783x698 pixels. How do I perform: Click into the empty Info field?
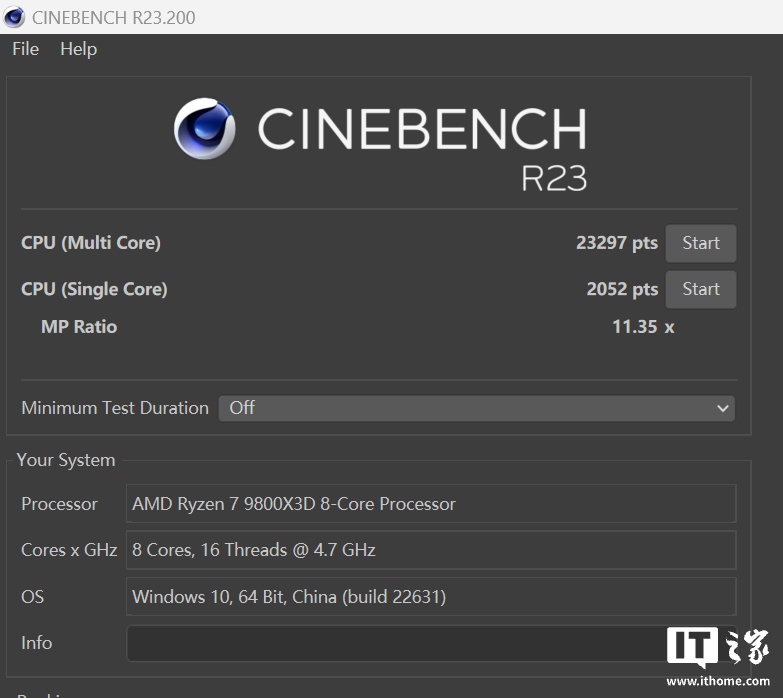(431, 643)
